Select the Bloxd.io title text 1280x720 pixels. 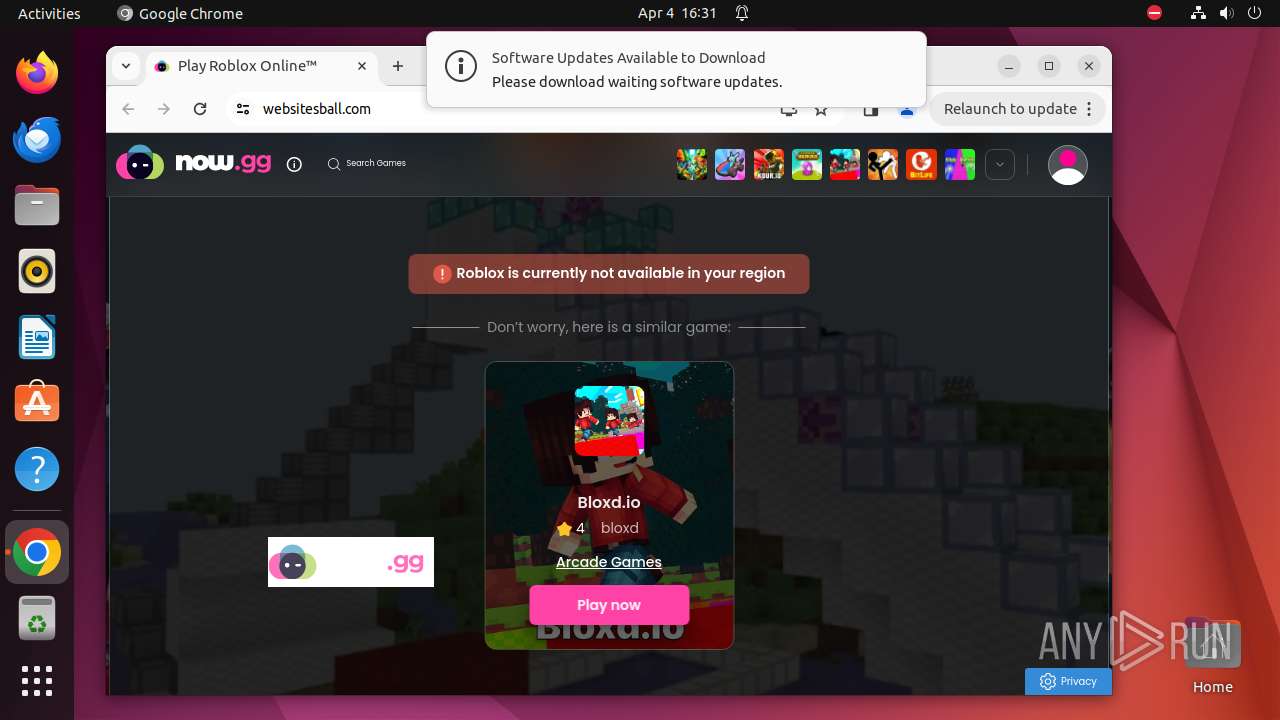pyautogui.click(x=609, y=503)
